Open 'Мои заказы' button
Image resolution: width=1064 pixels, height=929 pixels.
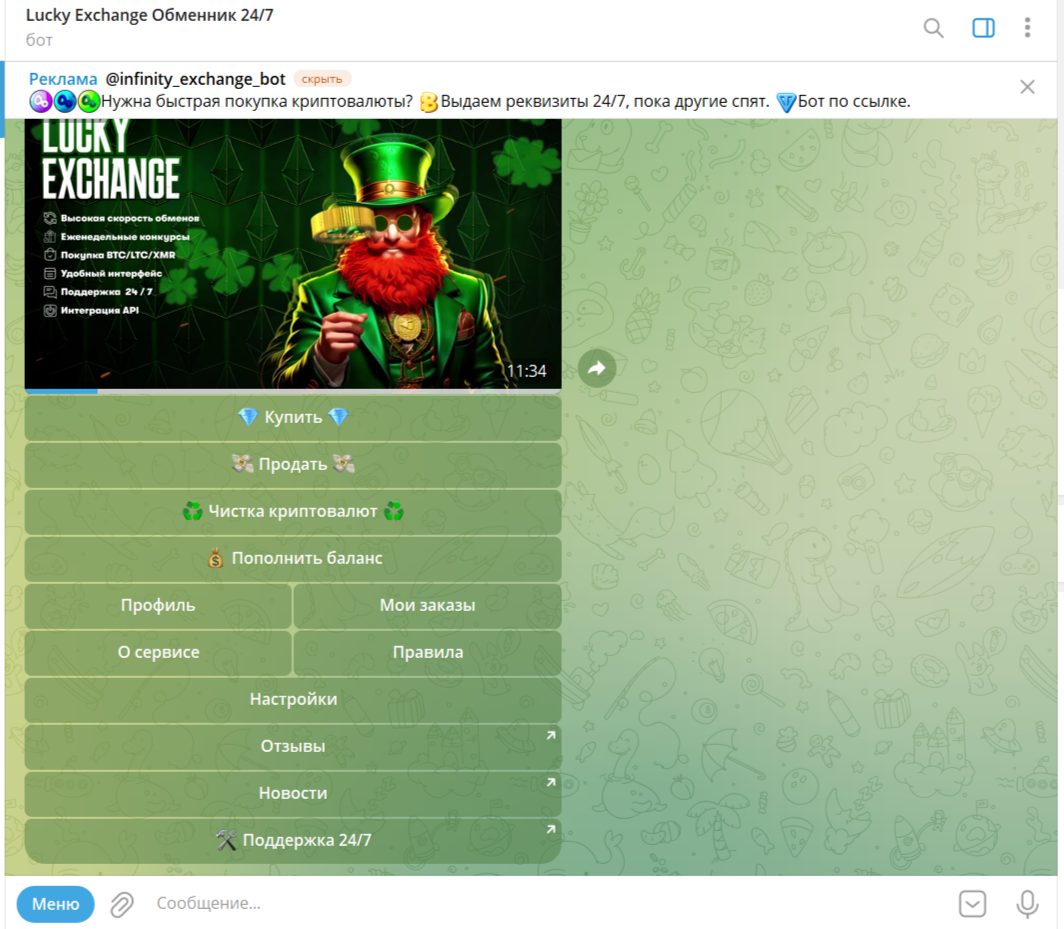428,605
